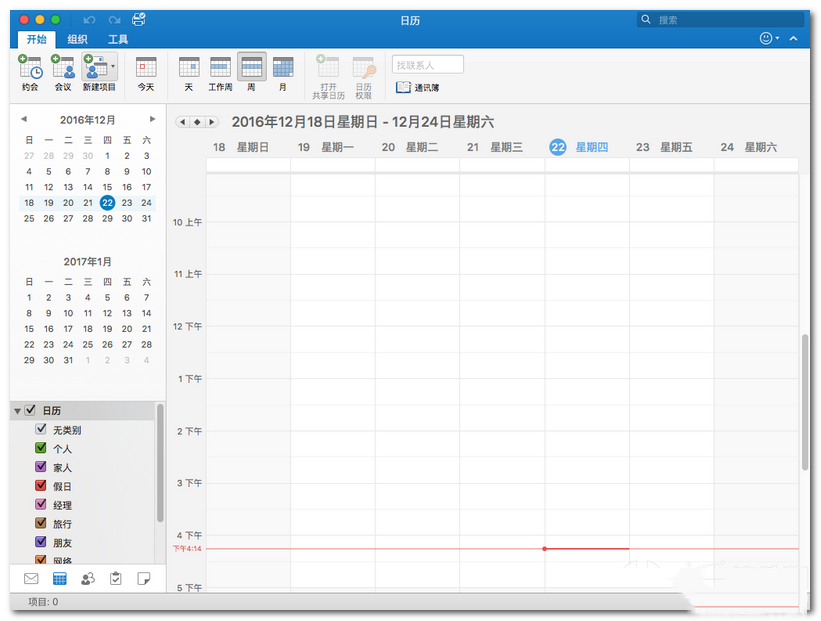This screenshot has width=821, height=621.
Task: Click the 12 下午 time label
Action: coord(187,326)
